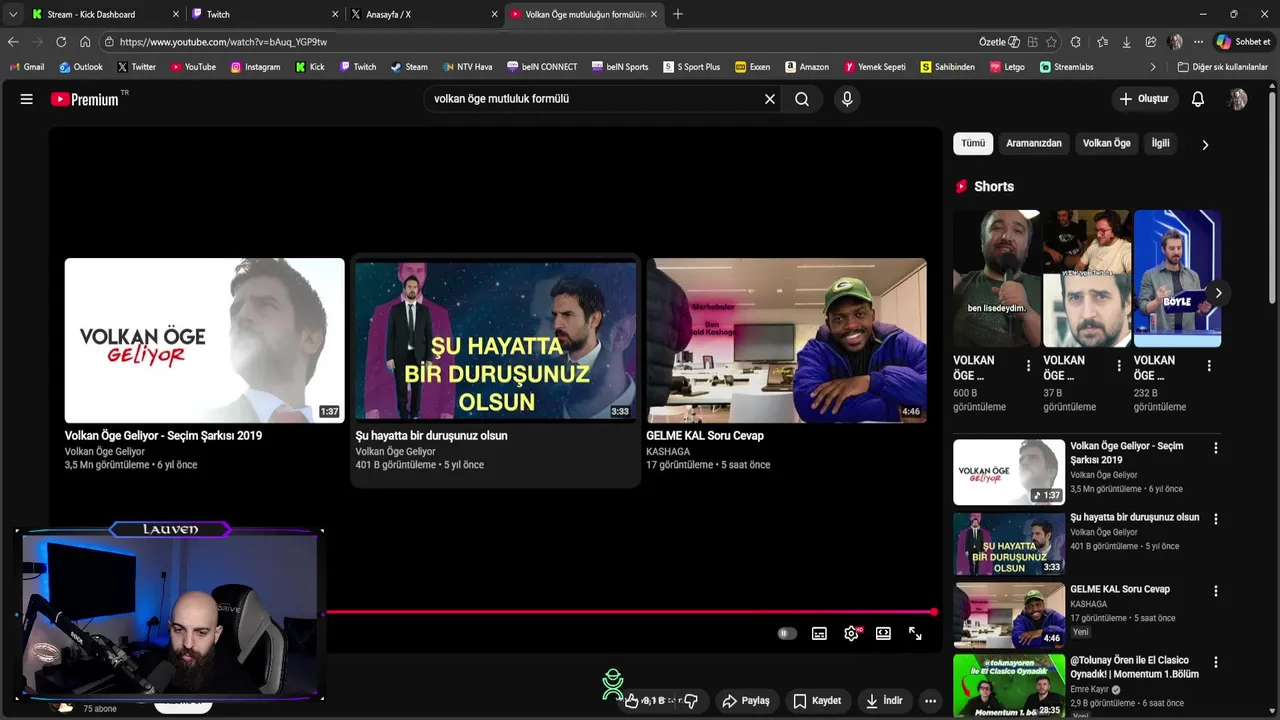This screenshot has width=1280, height=720.
Task: Go to browser home page
Action: pyautogui.click(x=85, y=42)
